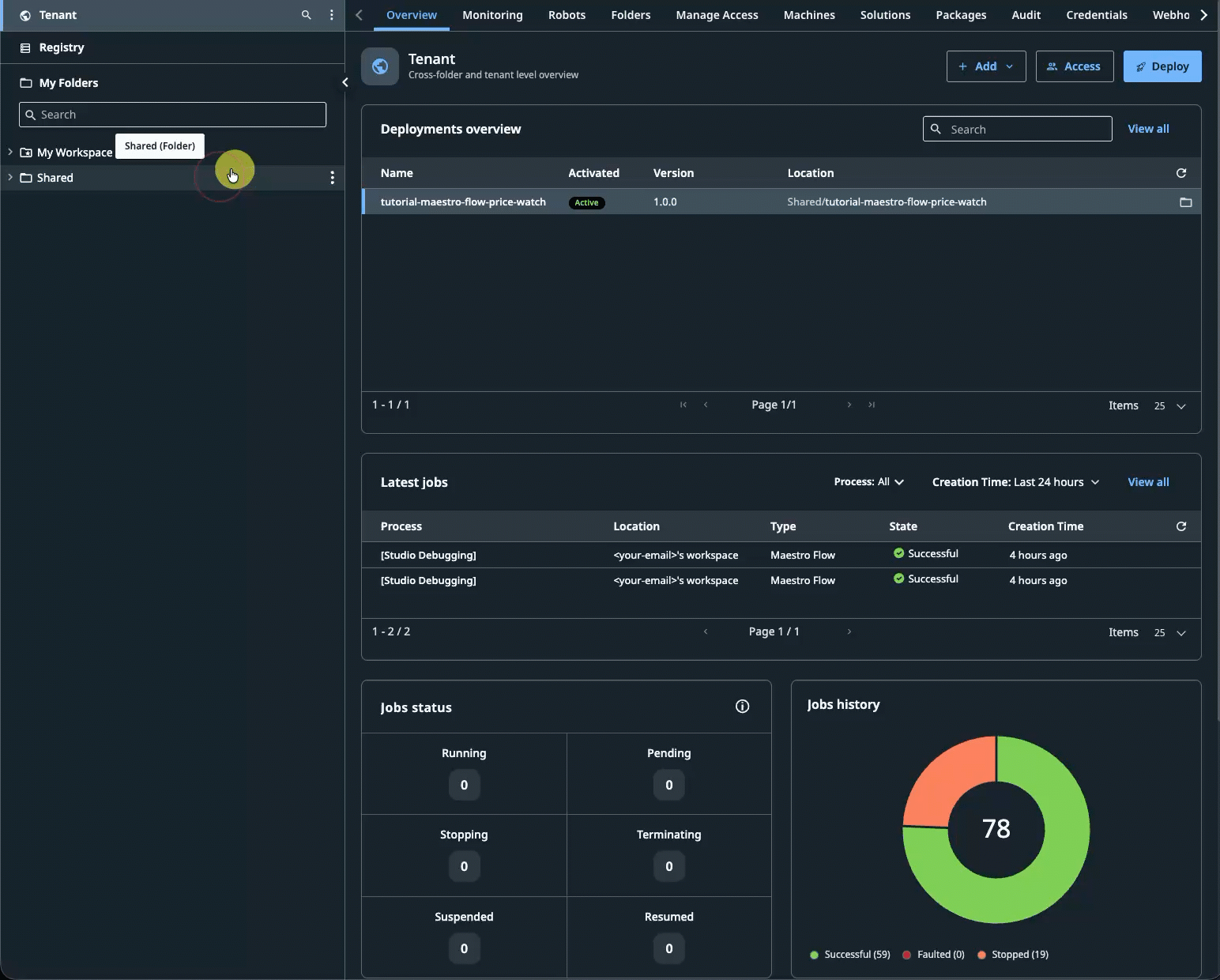Focus the My Folders search field
The width and height of the screenshot is (1220, 980).
coord(172,115)
